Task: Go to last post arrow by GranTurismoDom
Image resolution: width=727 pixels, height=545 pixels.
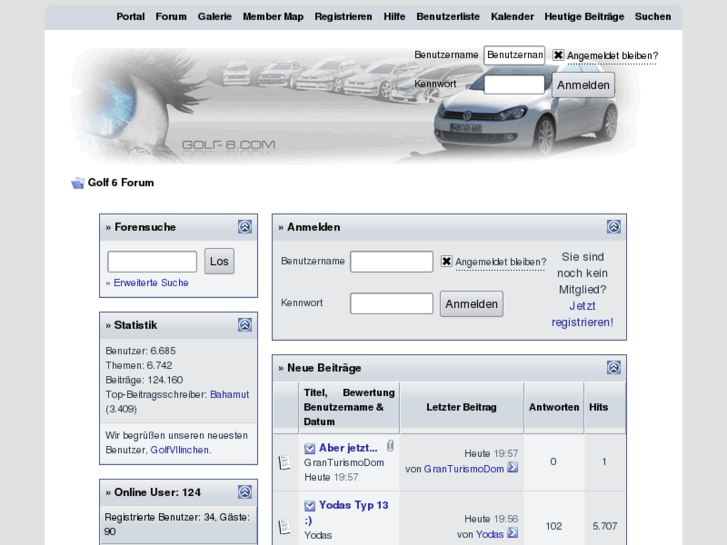Action: tap(512, 468)
